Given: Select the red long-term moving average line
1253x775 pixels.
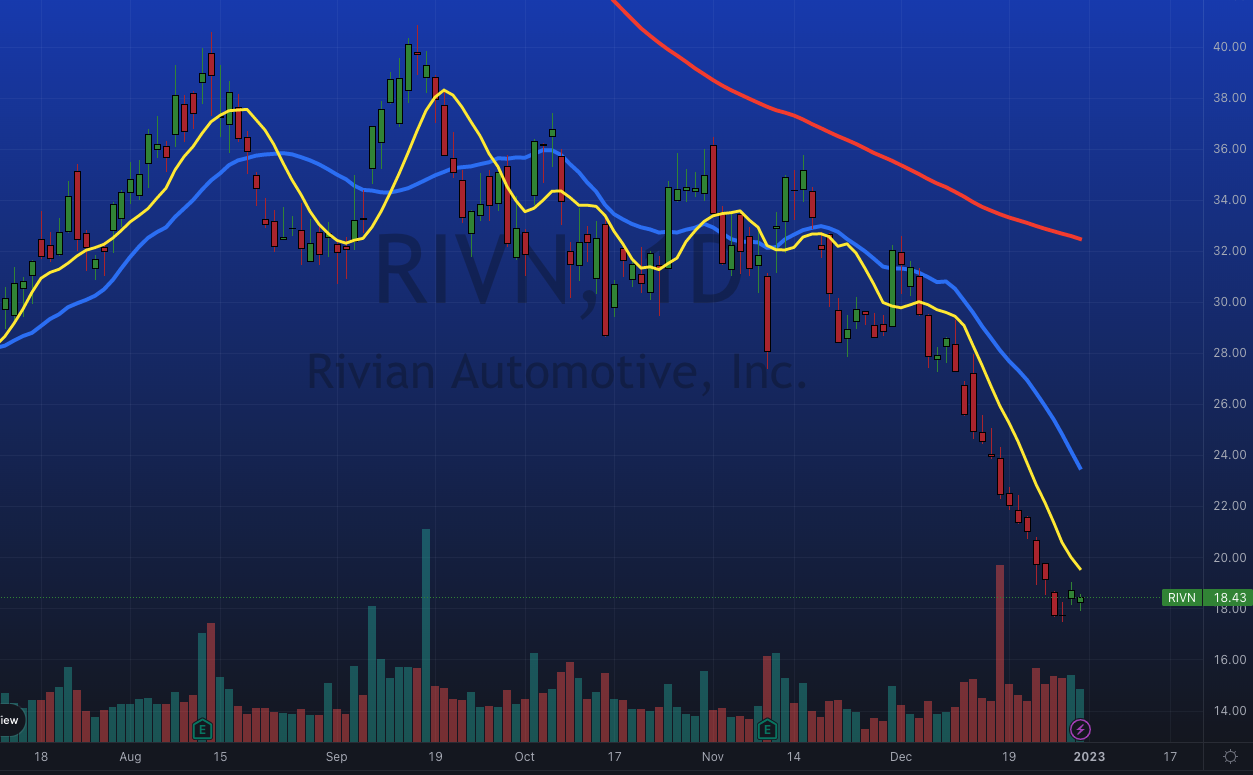Looking at the screenshot, I should tap(846, 139).
